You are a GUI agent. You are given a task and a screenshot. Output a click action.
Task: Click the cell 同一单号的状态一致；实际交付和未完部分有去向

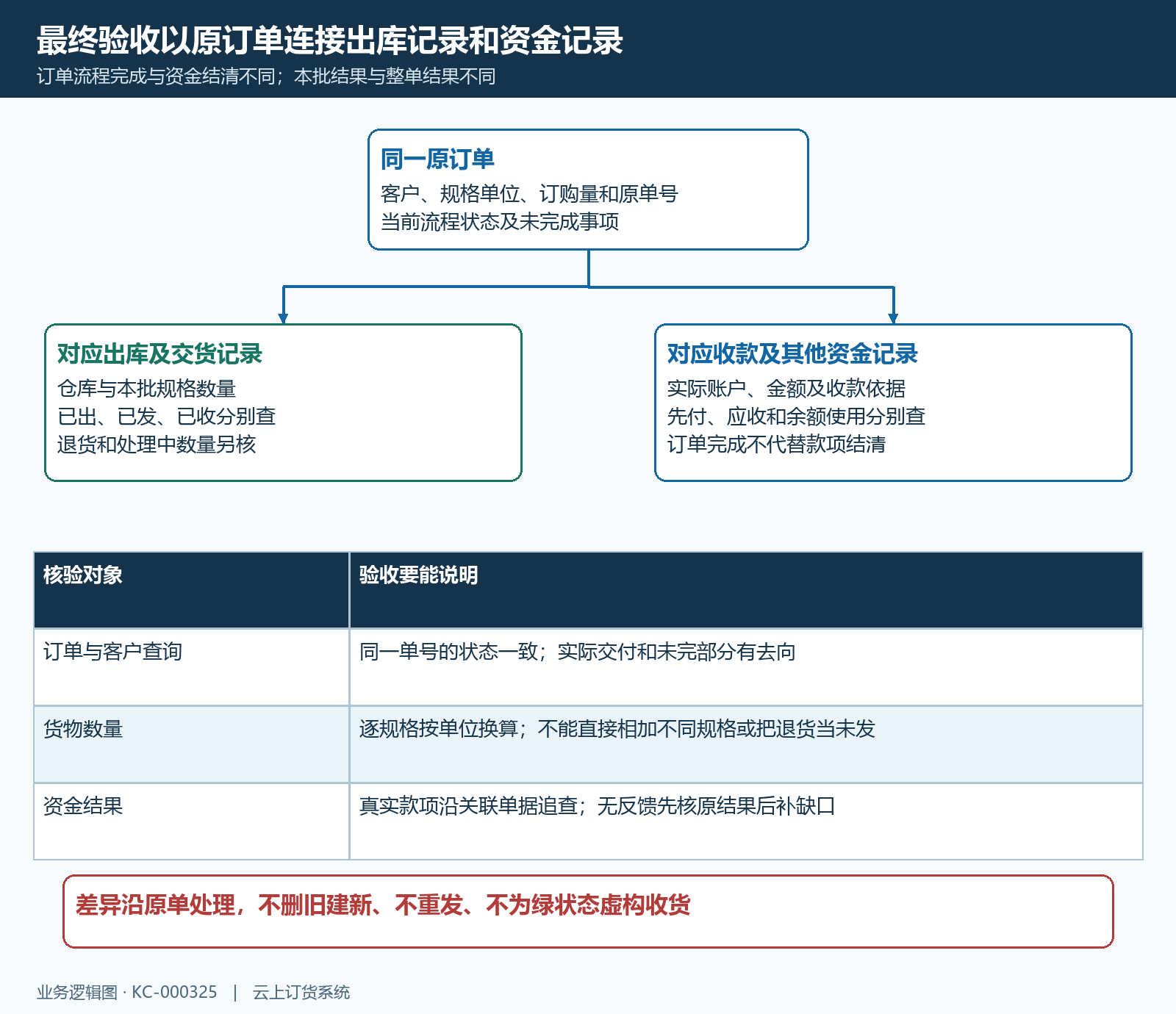746,667
